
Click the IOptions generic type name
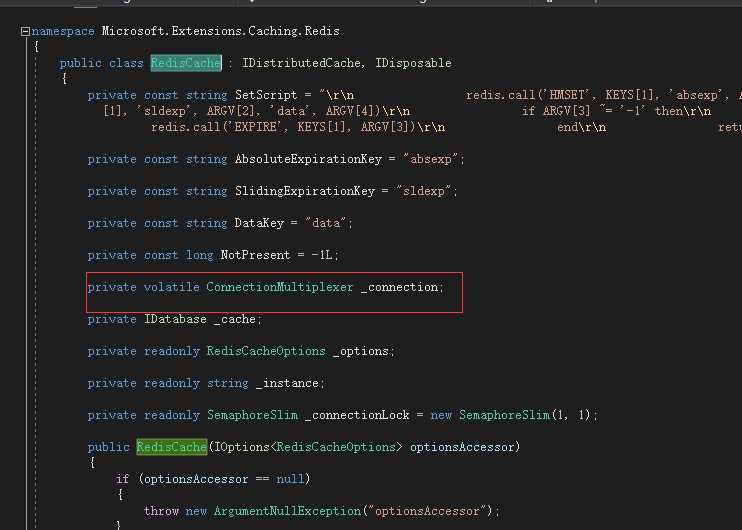click(x=242, y=447)
